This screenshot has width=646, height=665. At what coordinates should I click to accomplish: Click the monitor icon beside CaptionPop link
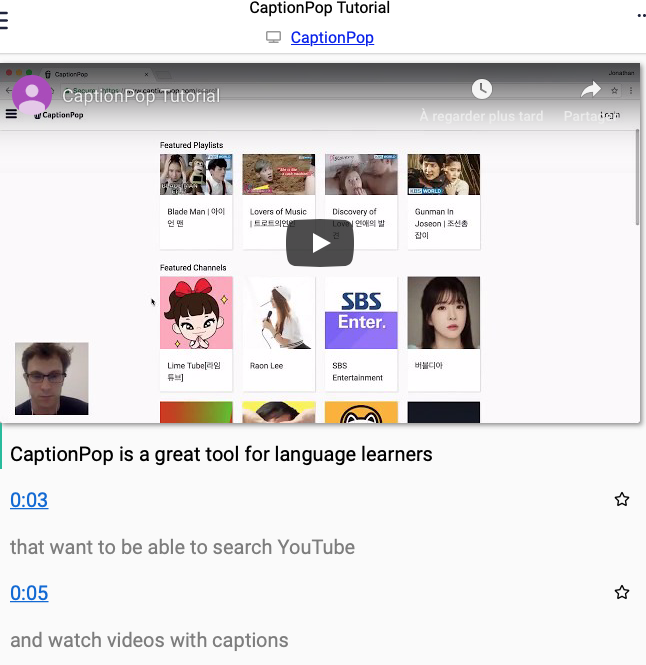pyautogui.click(x=273, y=38)
